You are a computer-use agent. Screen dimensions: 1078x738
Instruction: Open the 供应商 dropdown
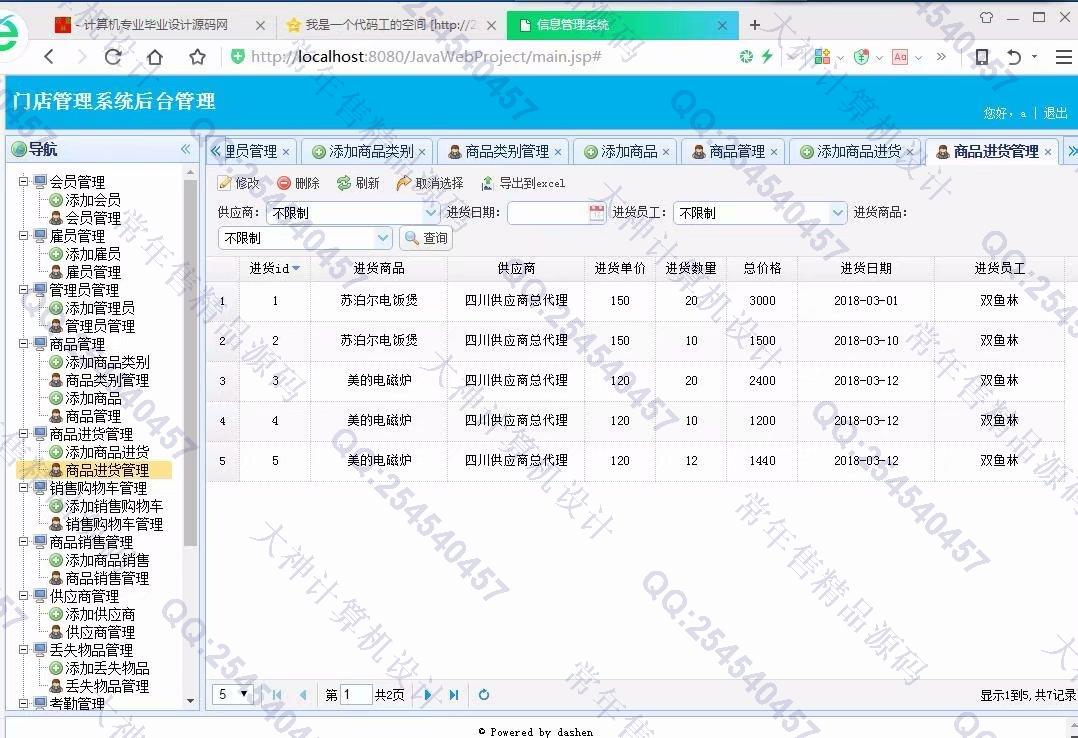431,213
